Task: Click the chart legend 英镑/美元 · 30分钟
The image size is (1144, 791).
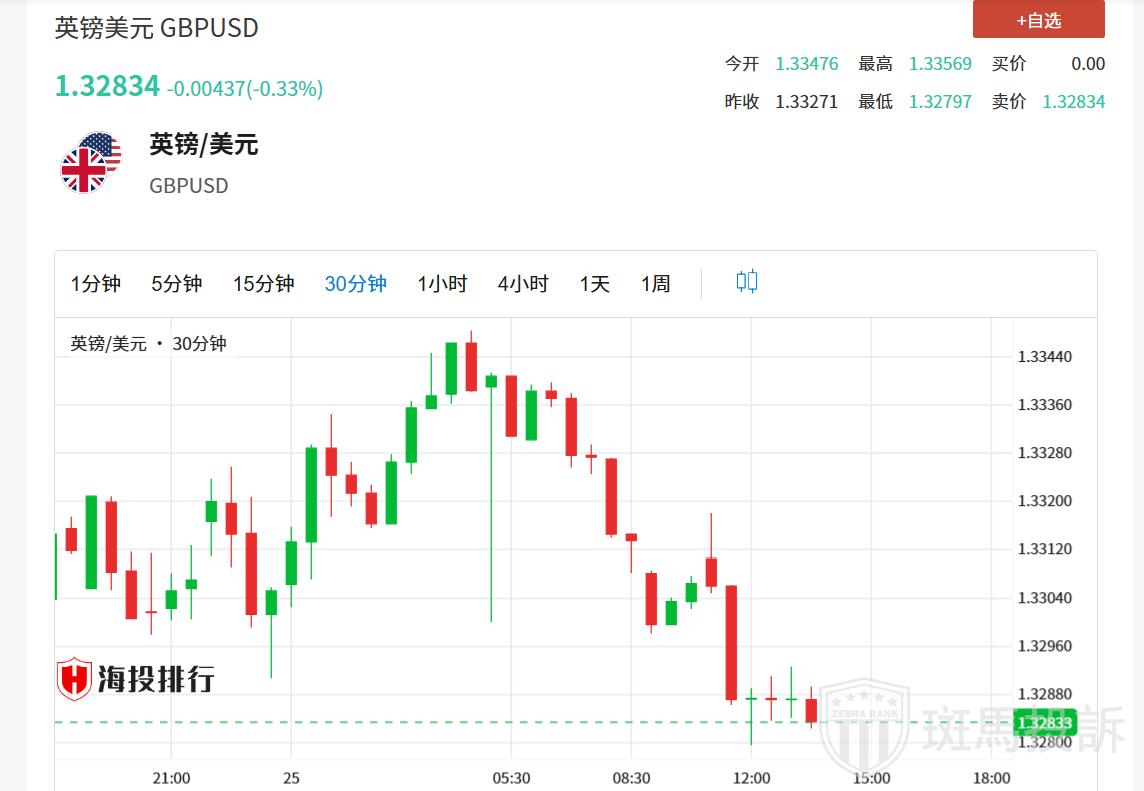Action: pos(149,344)
